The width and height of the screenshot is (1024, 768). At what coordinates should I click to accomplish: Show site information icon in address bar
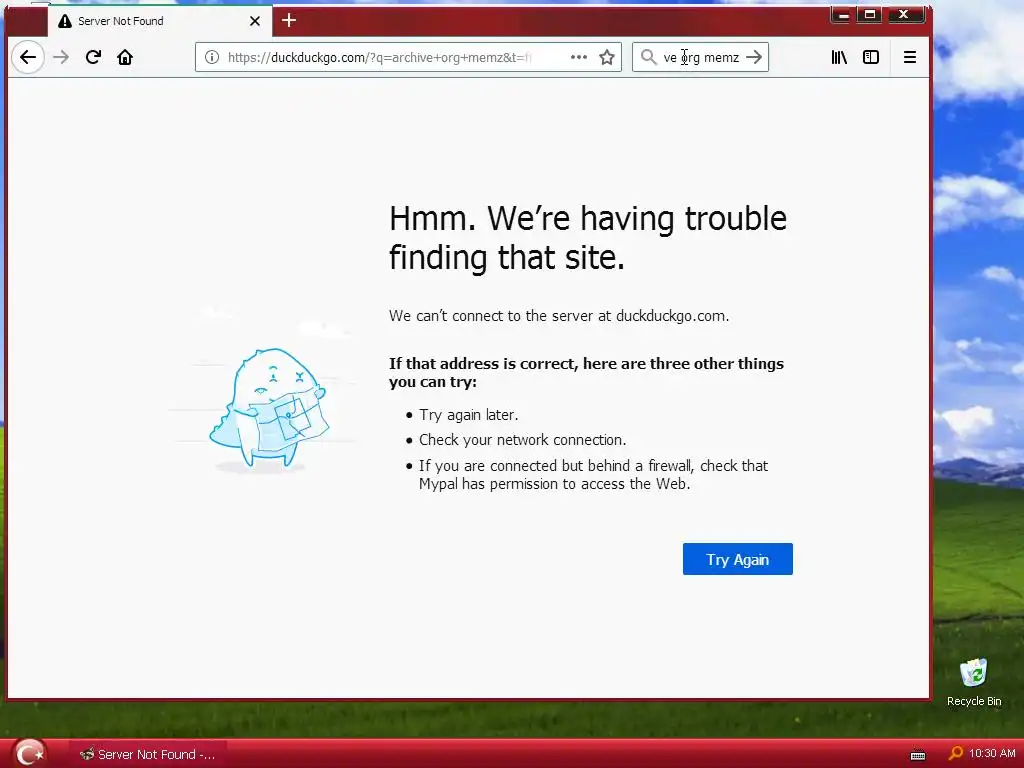(x=212, y=57)
